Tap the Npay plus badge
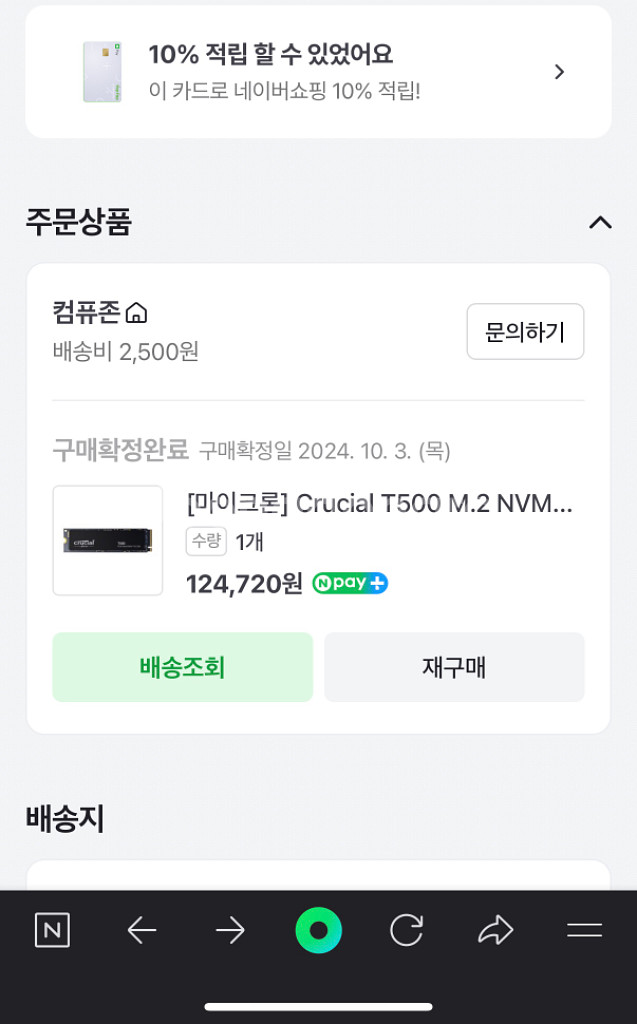 click(x=350, y=583)
